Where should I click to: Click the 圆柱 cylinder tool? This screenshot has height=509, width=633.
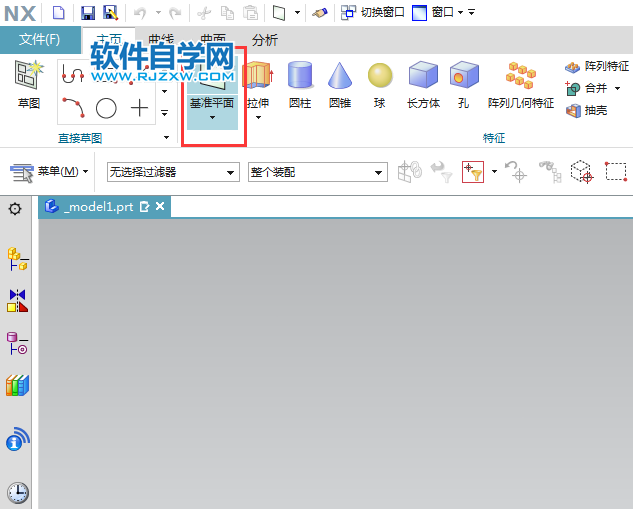(x=300, y=85)
